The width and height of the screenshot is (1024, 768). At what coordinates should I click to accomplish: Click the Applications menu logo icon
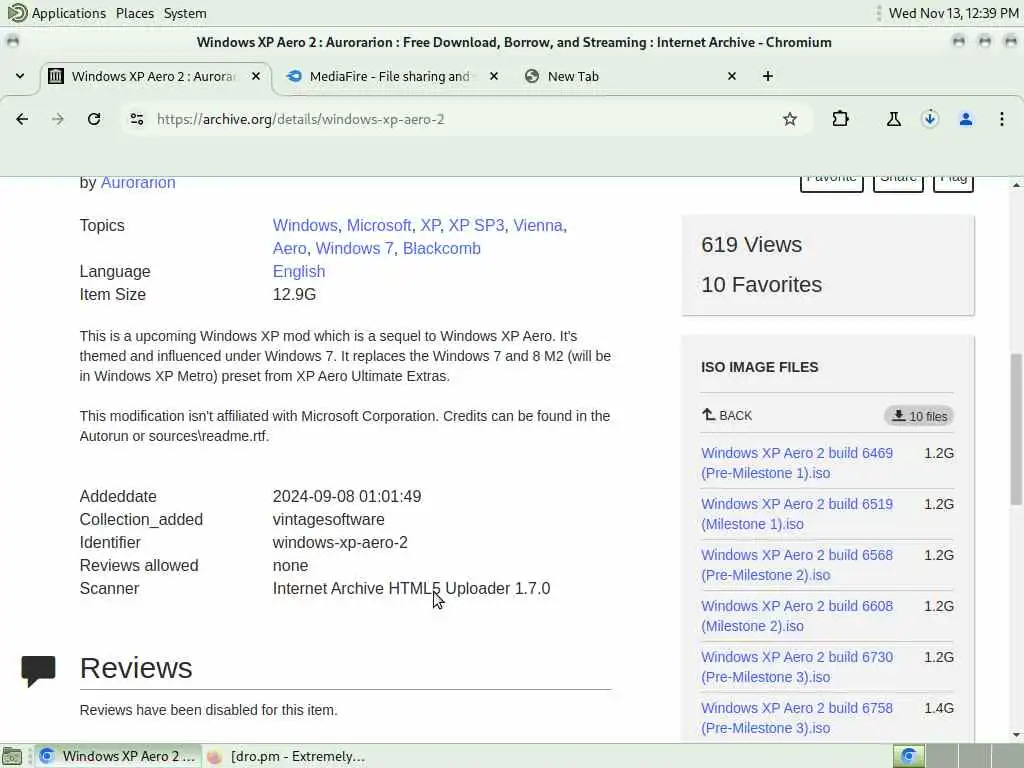(16, 13)
